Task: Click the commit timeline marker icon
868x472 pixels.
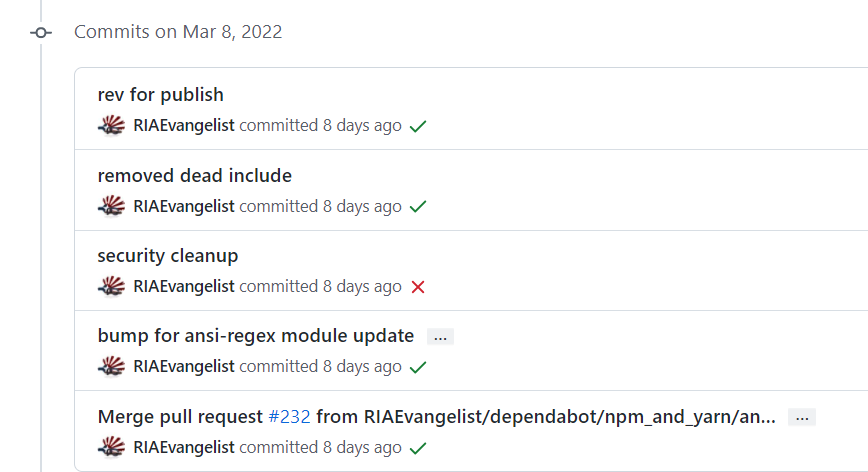Action: click(x=41, y=32)
